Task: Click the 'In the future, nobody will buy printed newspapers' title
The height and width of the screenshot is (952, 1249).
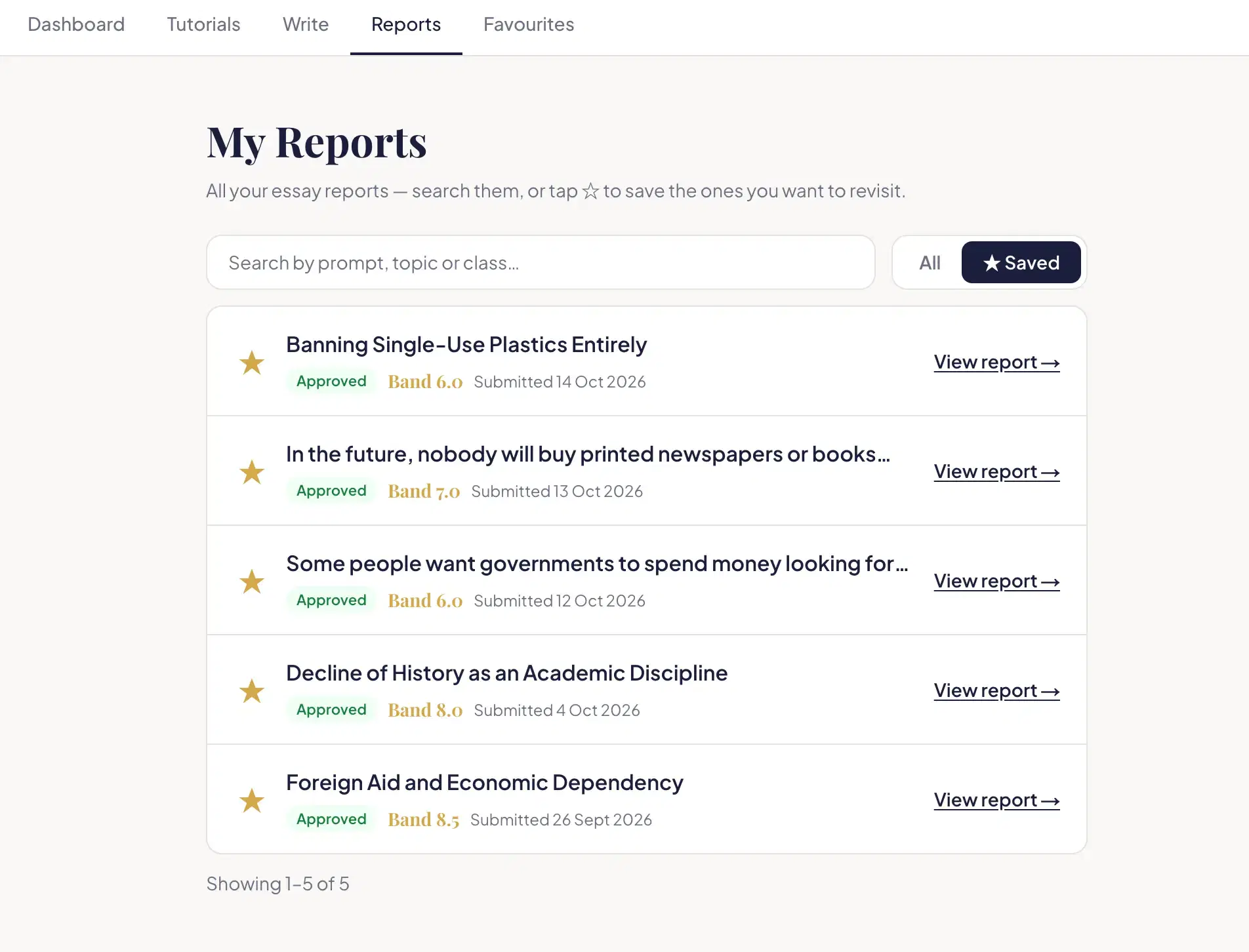Action: (588, 454)
